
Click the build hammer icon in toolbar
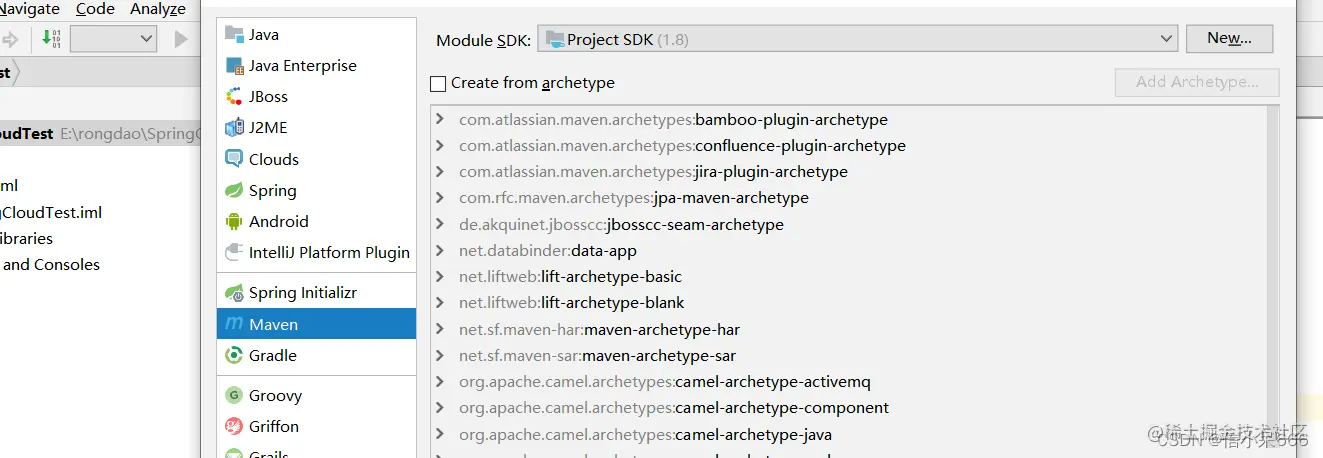pos(51,39)
